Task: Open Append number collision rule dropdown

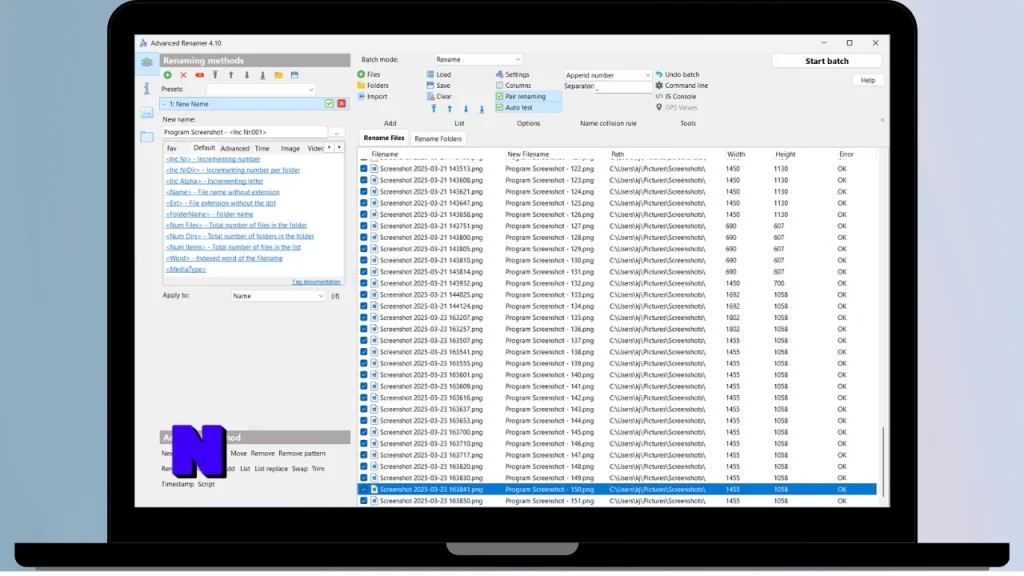Action: click(607, 75)
